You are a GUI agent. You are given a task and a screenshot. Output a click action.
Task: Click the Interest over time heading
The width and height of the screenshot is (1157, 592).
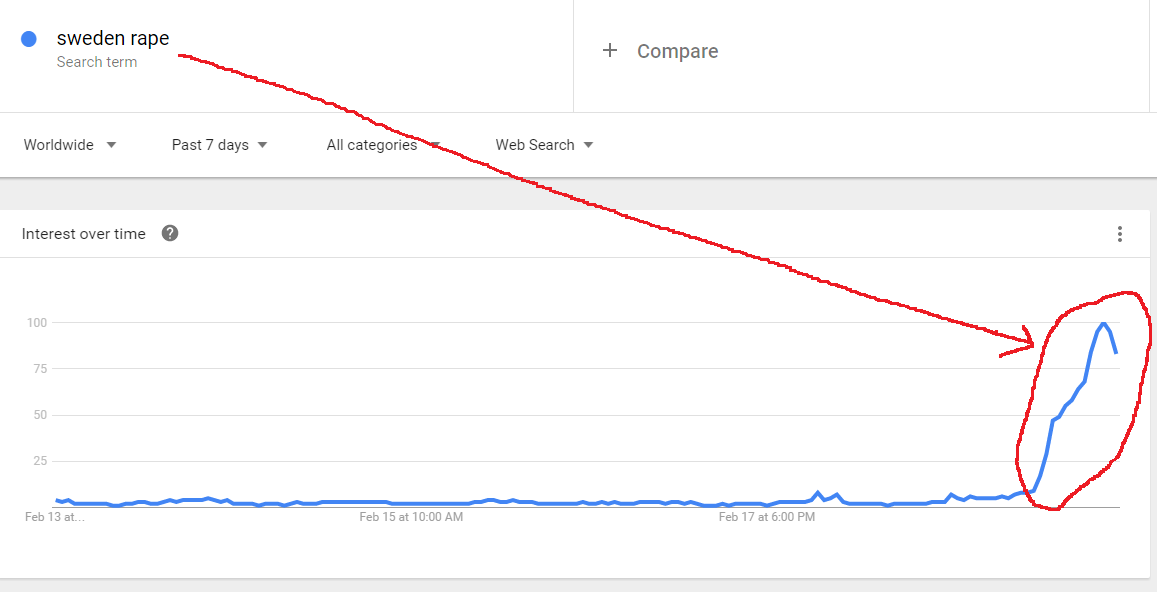click(84, 234)
